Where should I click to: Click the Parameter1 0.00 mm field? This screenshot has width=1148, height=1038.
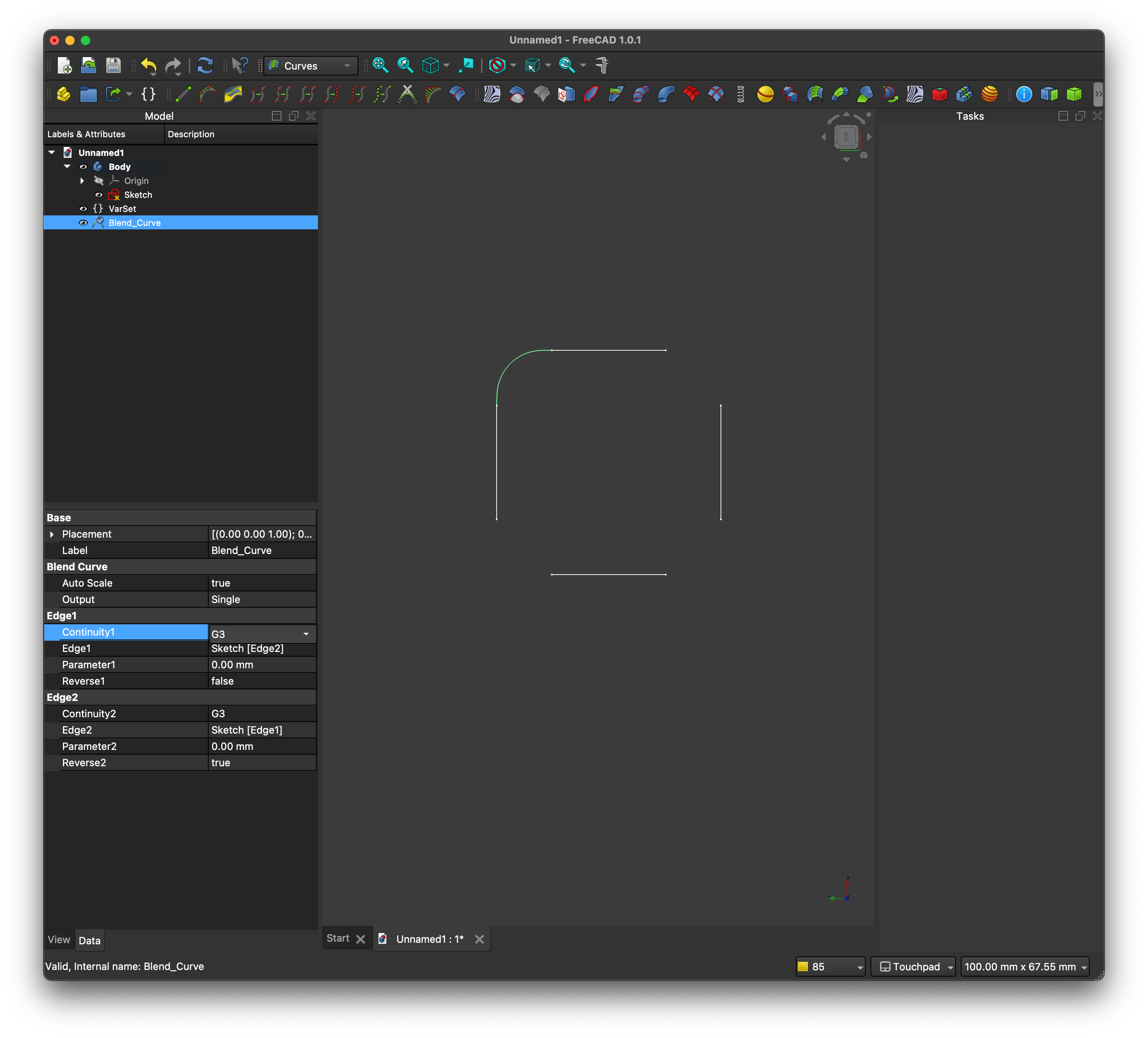pyautogui.click(x=262, y=665)
